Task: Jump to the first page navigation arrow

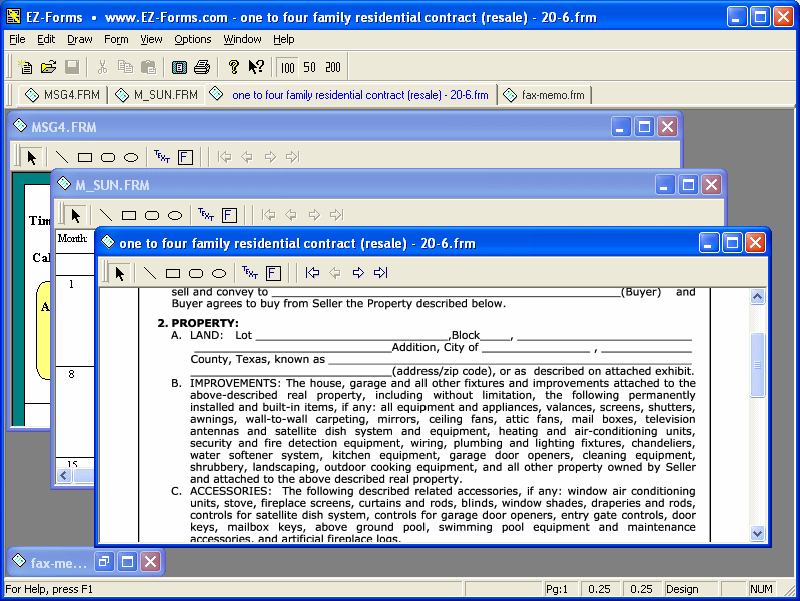Action: pyautogui.click(x=312, y=272)
